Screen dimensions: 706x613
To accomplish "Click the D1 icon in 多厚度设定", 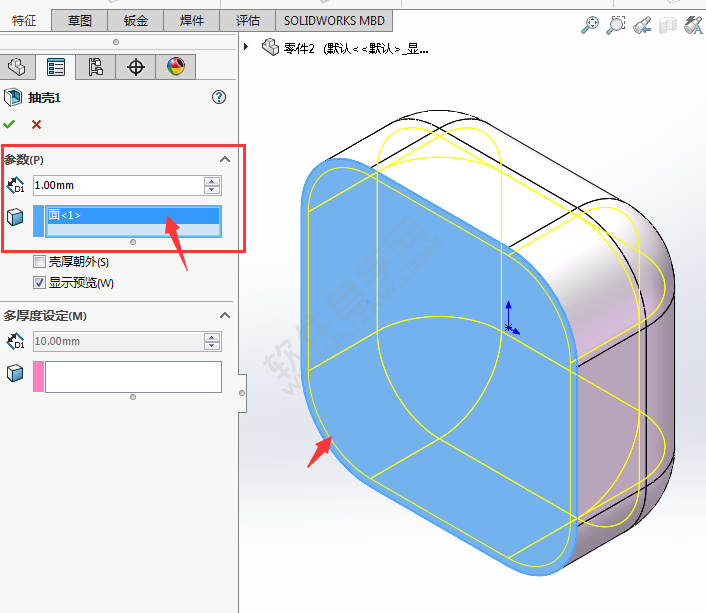I will click(15, 341).
